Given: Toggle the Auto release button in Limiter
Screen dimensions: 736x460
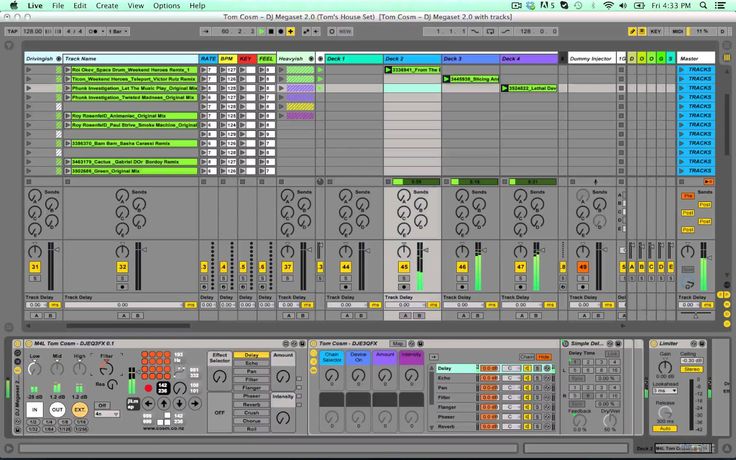Looking at the screenshot, I should pyautogui.click(x=665, y=429).
